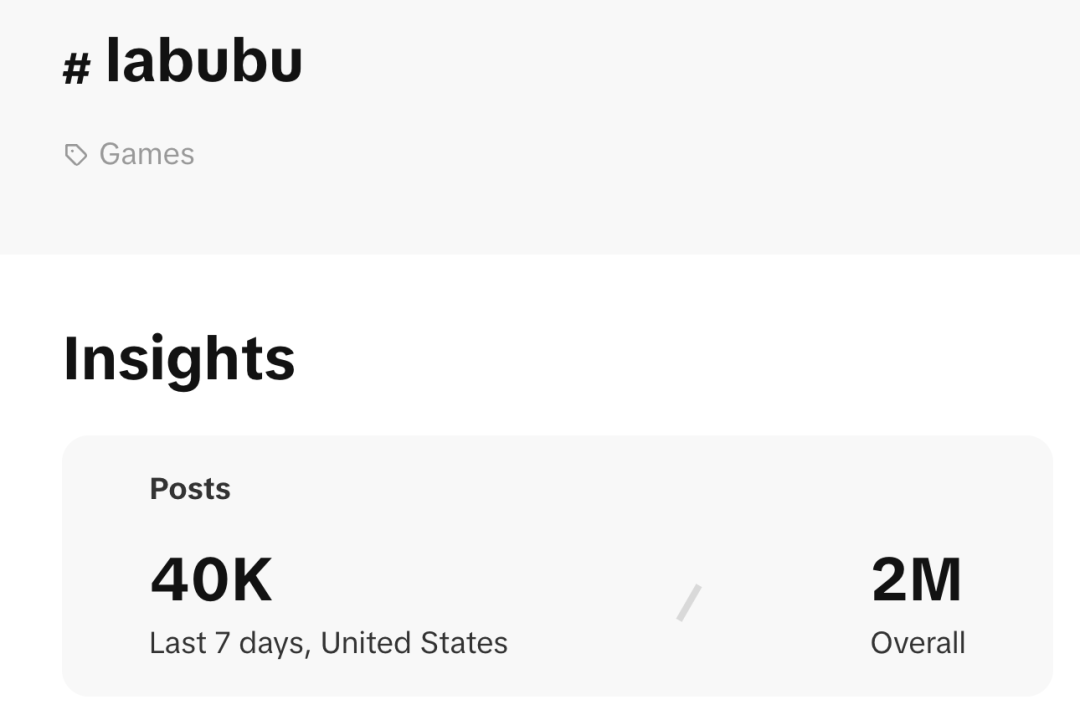The image size is (1080, 705).
Task: Click the Overall label under 2M
Action: click(917, 643)
